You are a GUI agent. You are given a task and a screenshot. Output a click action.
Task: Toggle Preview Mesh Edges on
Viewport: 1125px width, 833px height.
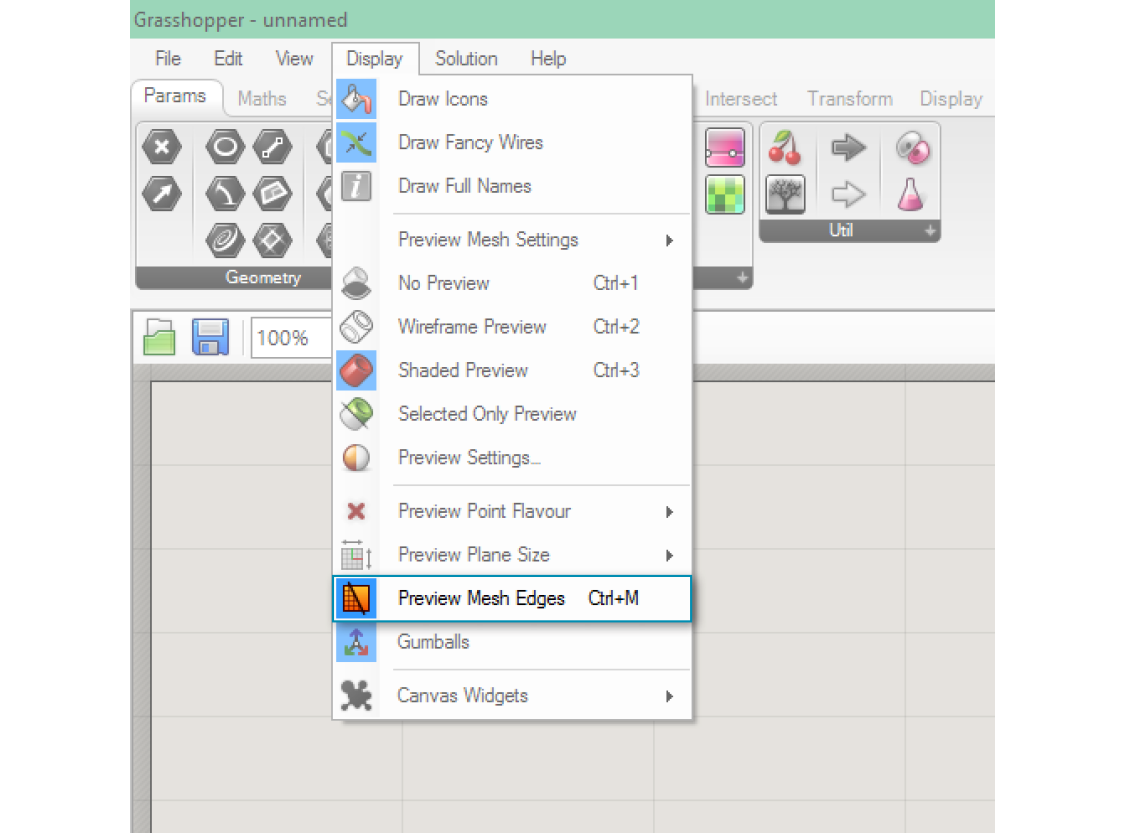coord(481,599)
